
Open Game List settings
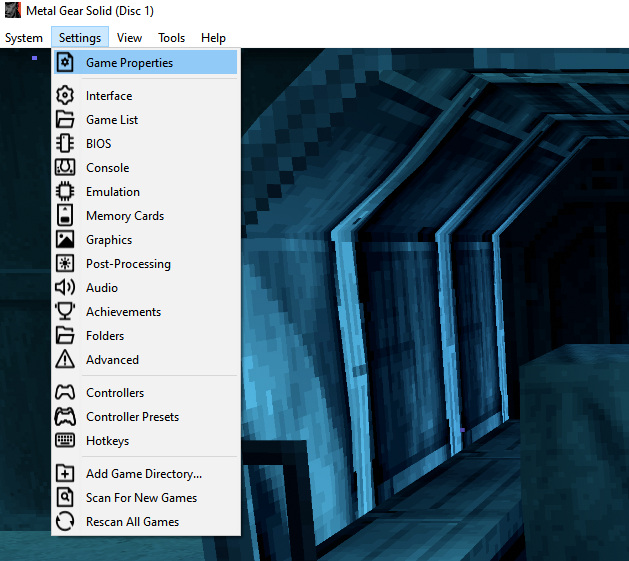146,120
